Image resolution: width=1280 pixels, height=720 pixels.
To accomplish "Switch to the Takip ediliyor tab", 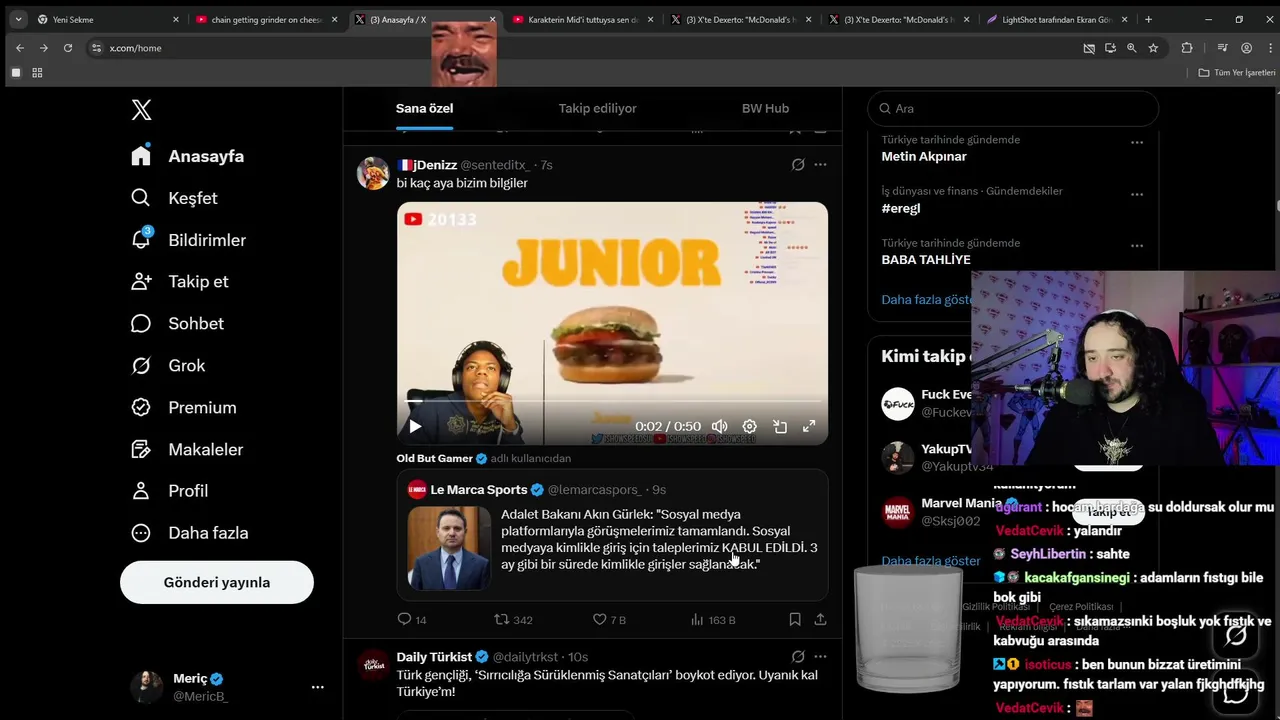I will coord(597,108).
